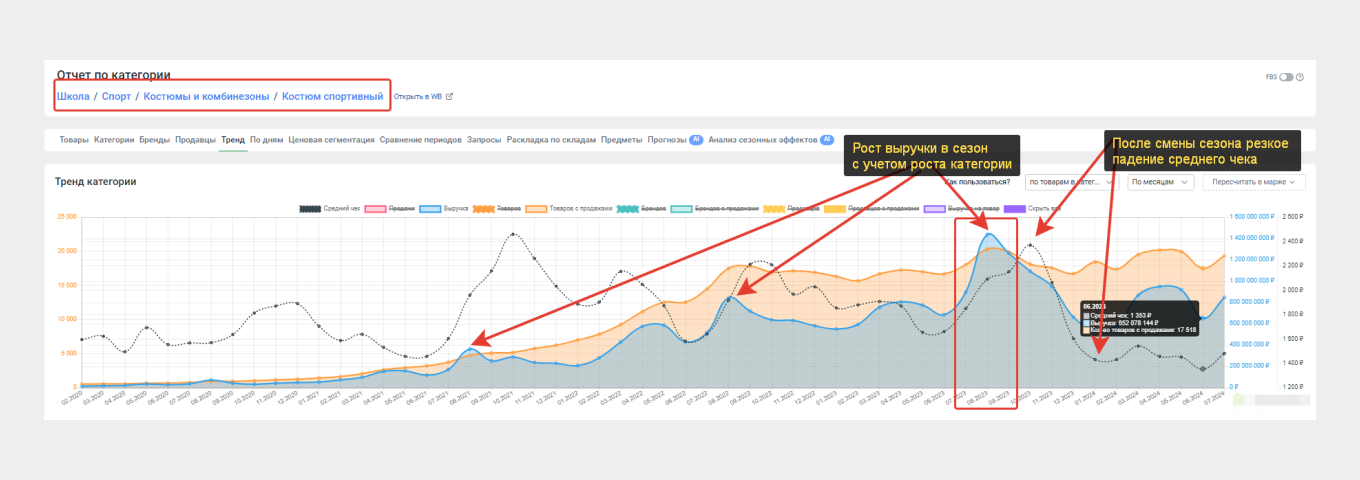The height and width of the screenshot is (480, 1360).
Task: Toggle the FBS switch
Action: 1286,77
